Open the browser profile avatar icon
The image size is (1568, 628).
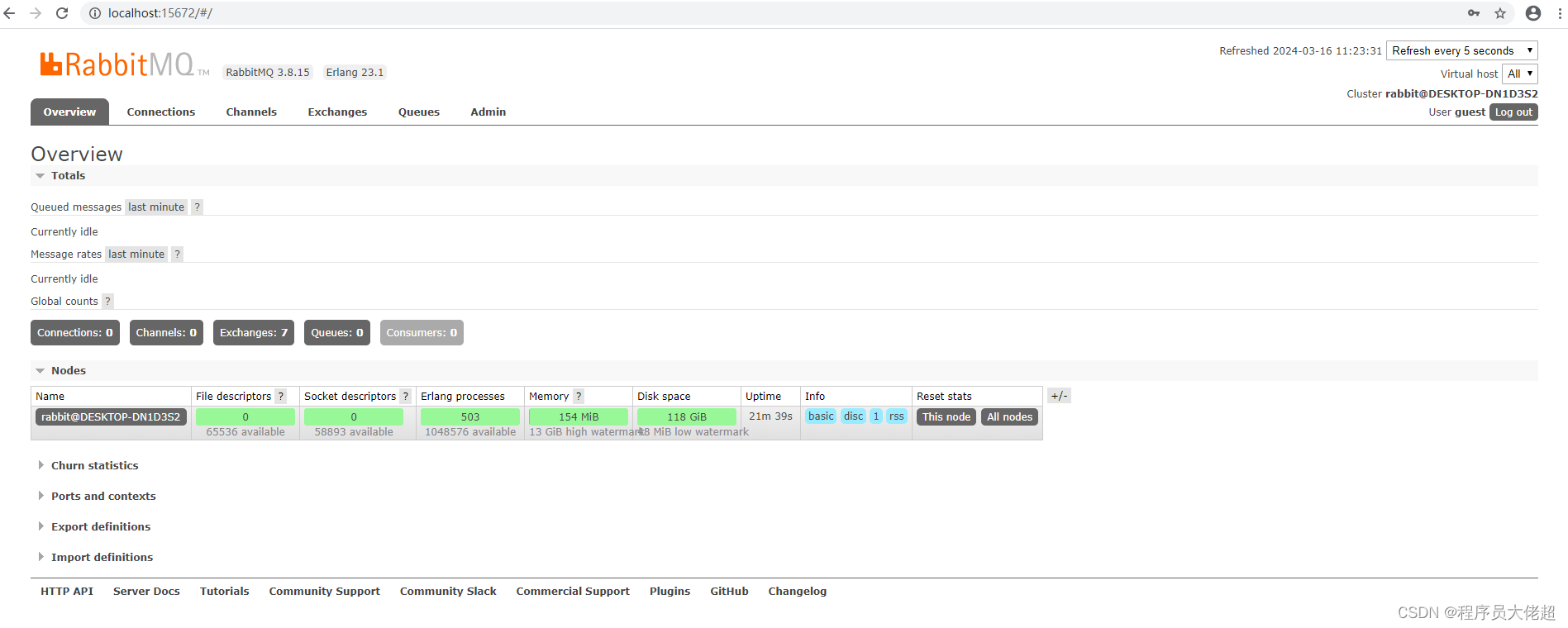[x=1533, y=13]
